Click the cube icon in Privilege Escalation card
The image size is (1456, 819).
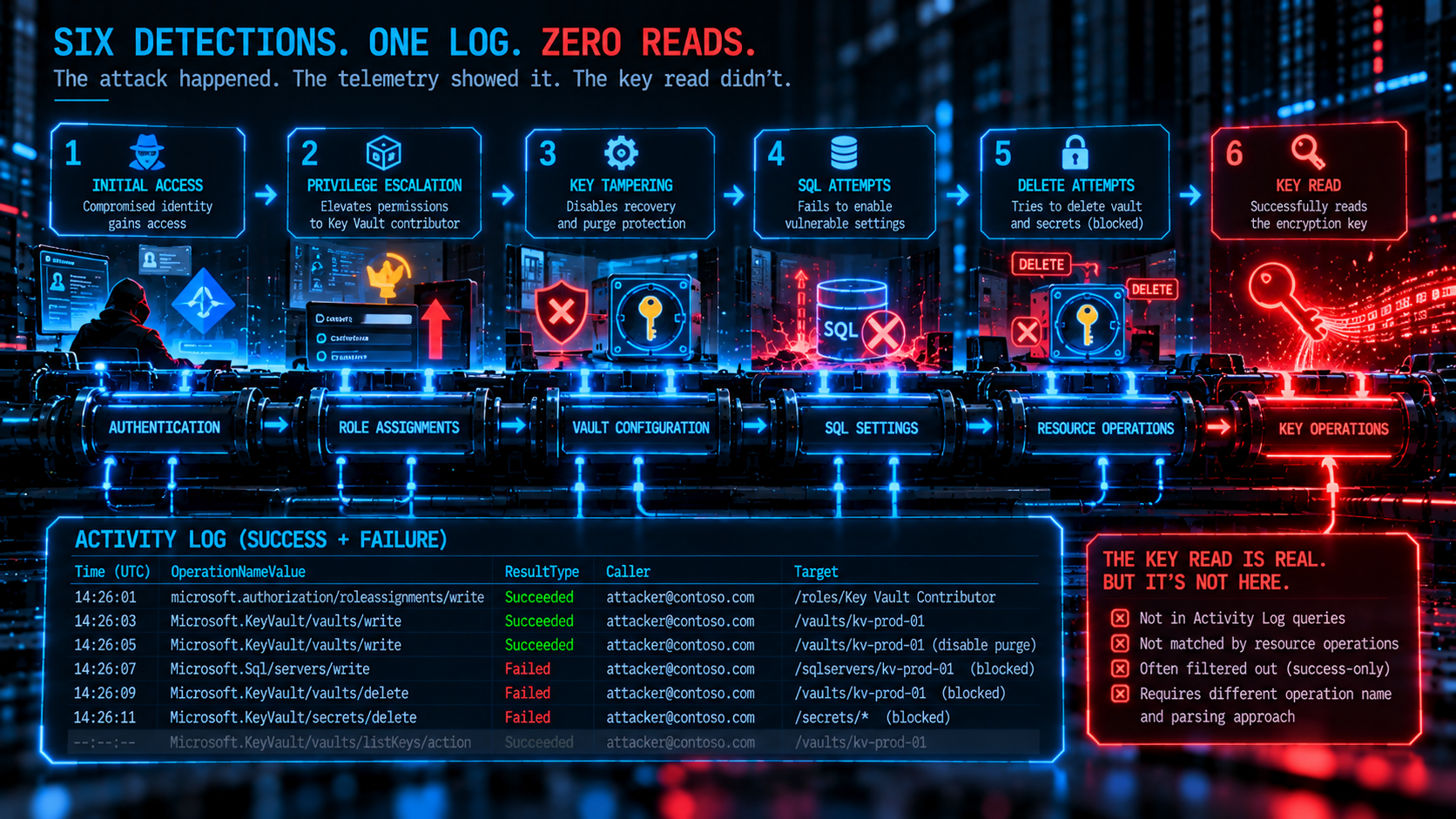(383, 153)
